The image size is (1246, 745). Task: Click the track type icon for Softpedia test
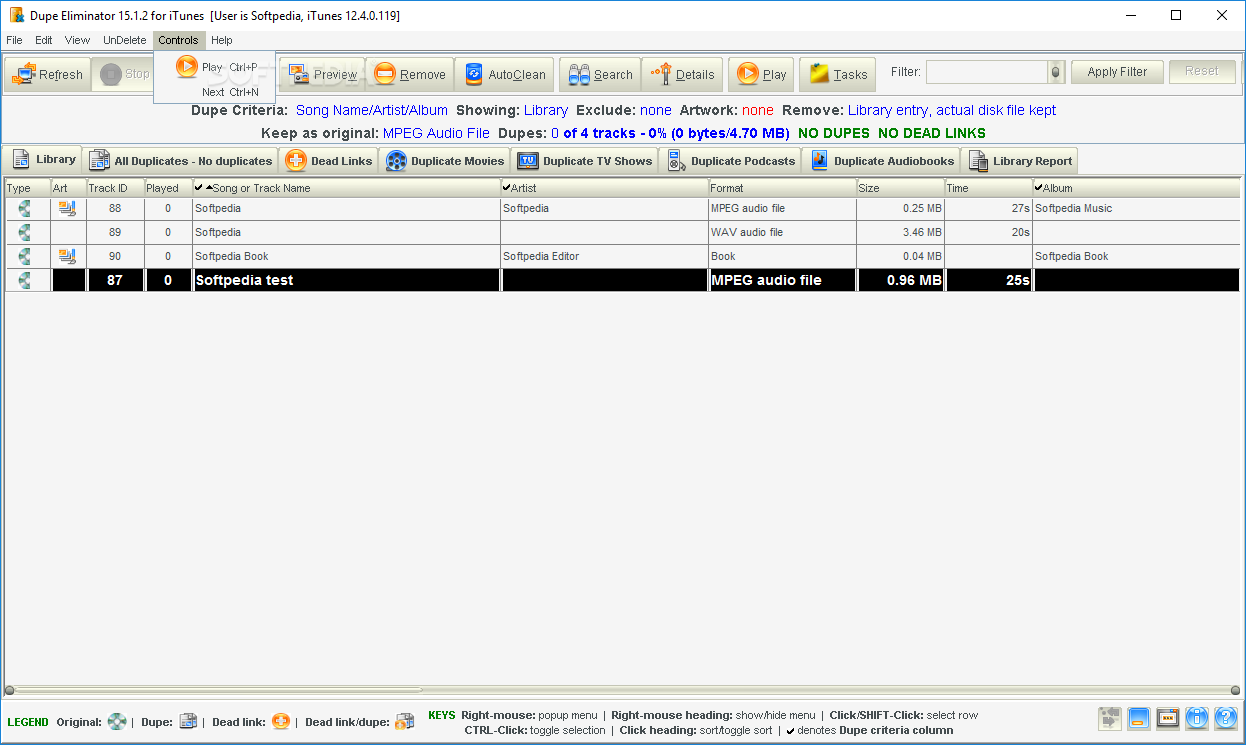tap(24, 280)
